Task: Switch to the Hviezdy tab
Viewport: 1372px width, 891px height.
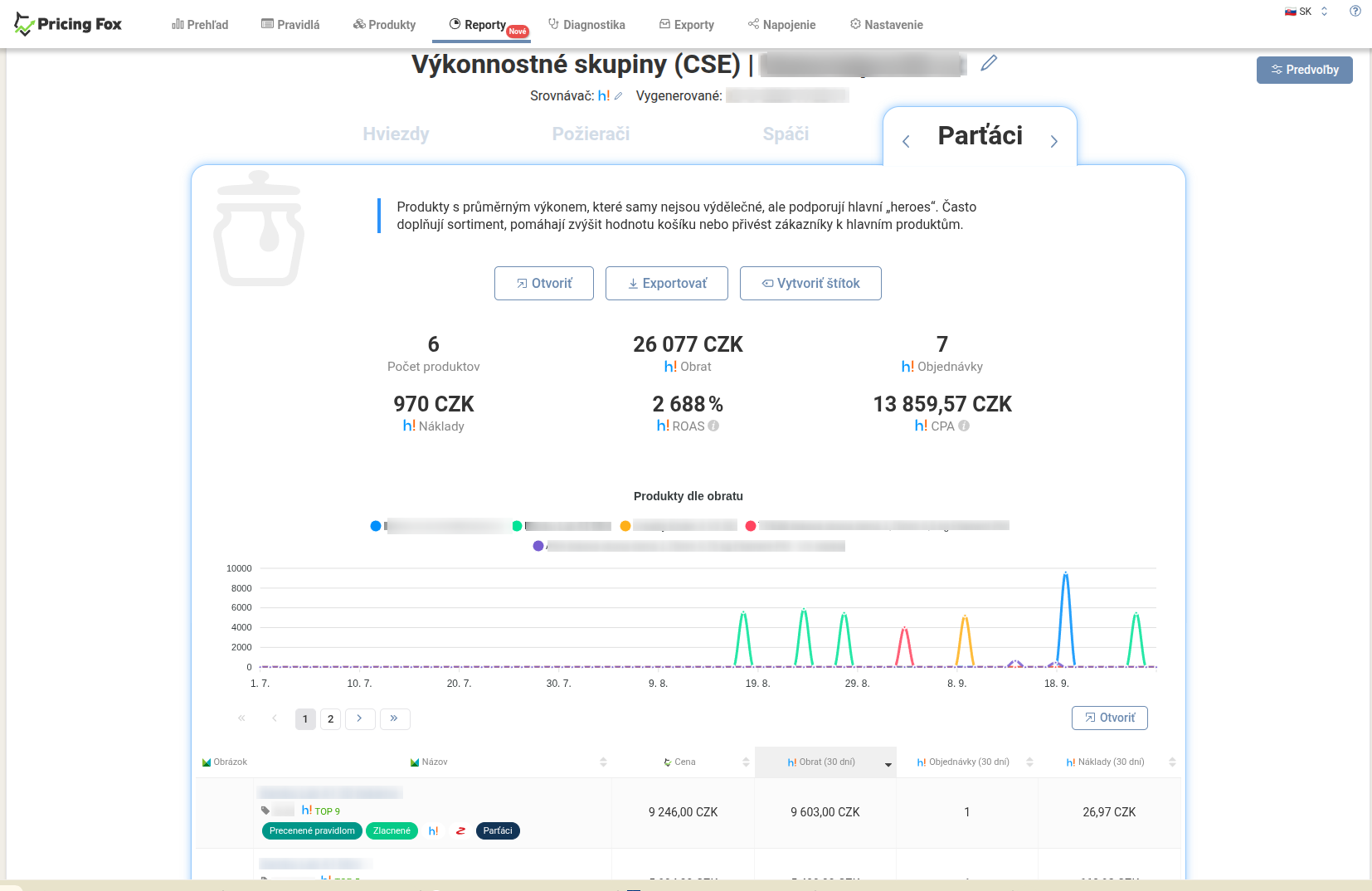Action: point(396,134)
